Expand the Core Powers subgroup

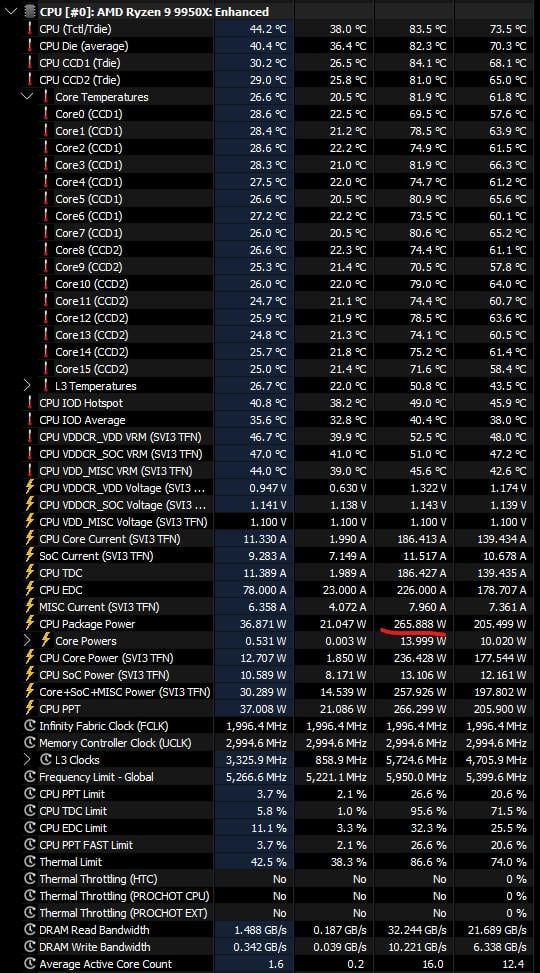(27, 641)
